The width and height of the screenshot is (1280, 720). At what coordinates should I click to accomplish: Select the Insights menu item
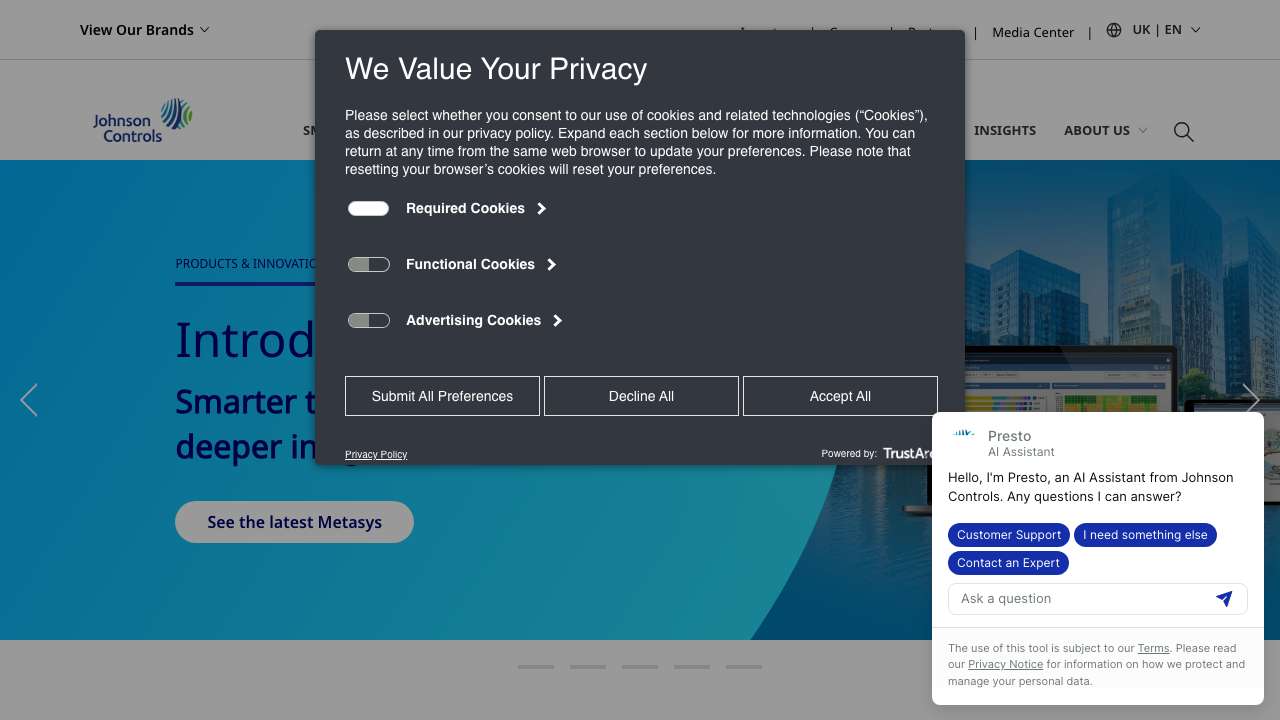[1004, 130]
